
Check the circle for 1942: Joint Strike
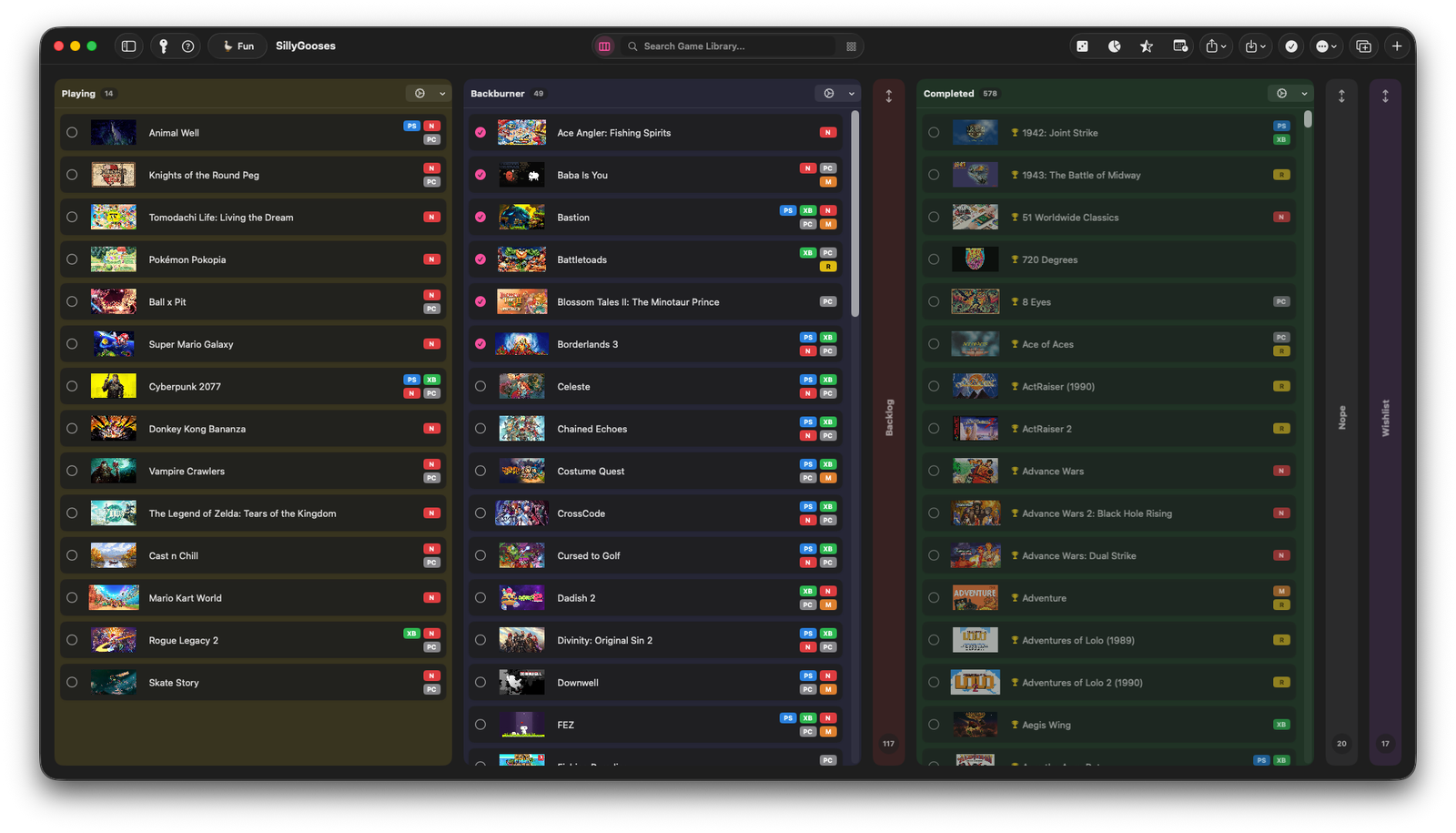(934, 133)
